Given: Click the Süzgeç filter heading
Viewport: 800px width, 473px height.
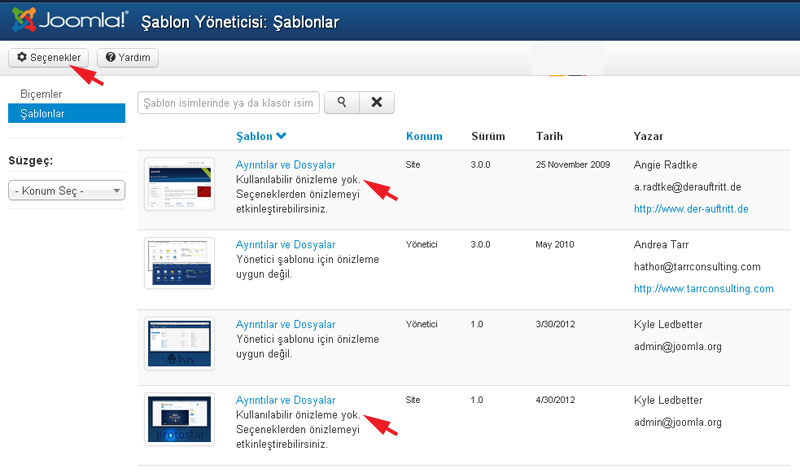Looking at the screenshot, I should click(x=31, y=161).
